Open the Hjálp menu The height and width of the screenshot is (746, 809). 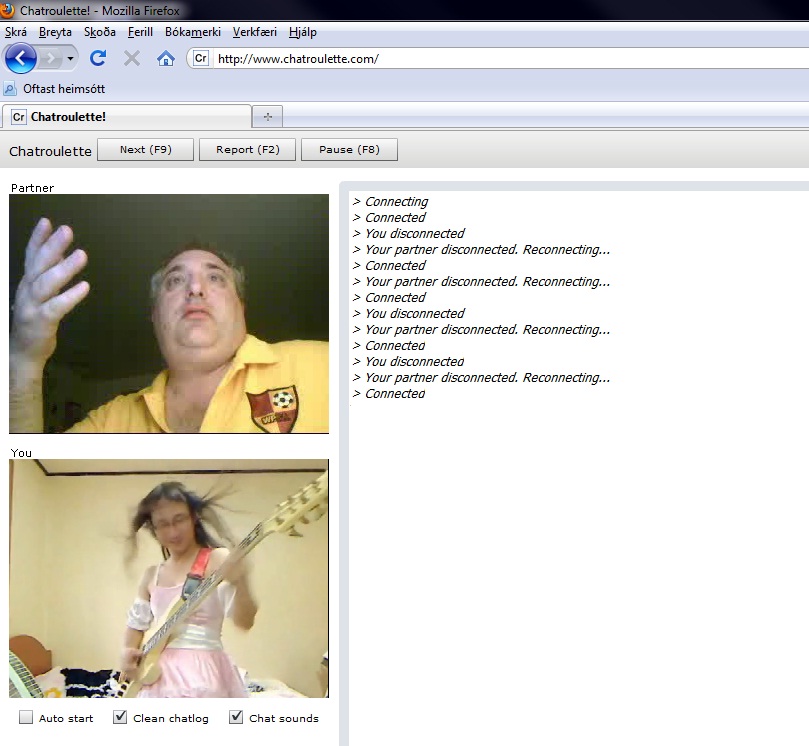[x=303, y=32]
